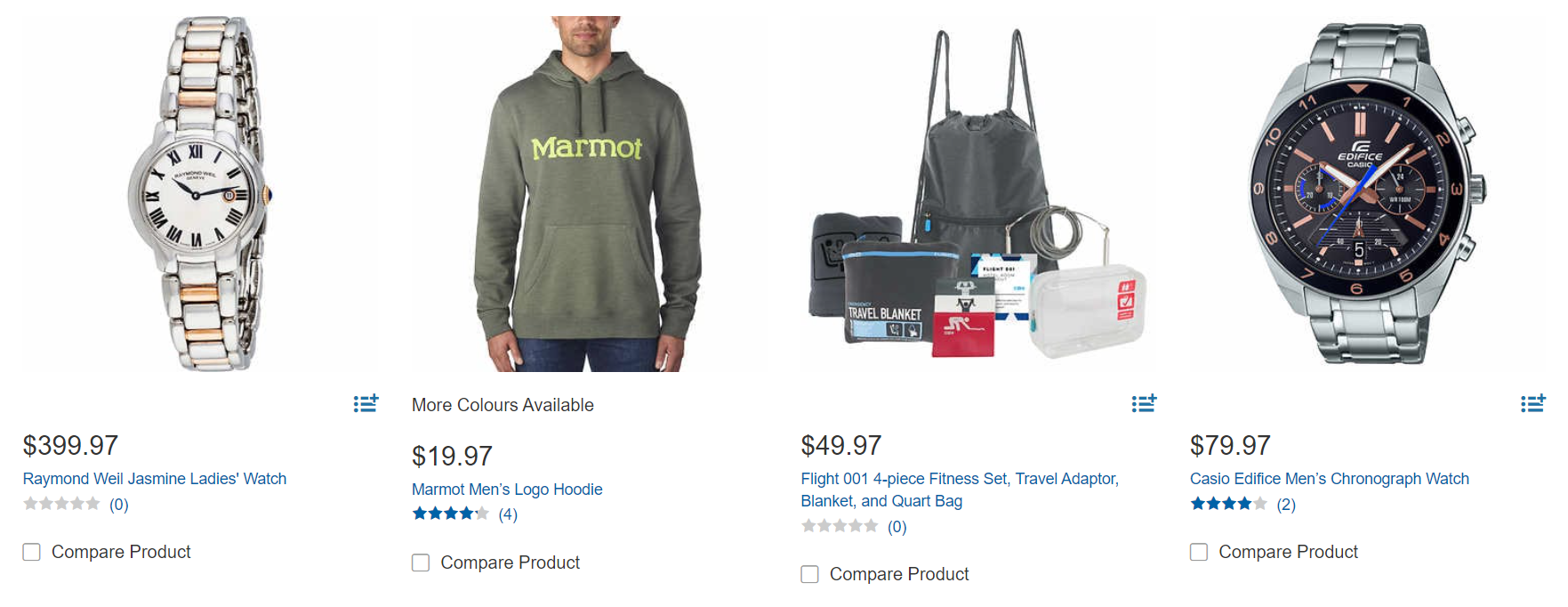View the Casio Edifice watch image

(x=1366, y=193)
